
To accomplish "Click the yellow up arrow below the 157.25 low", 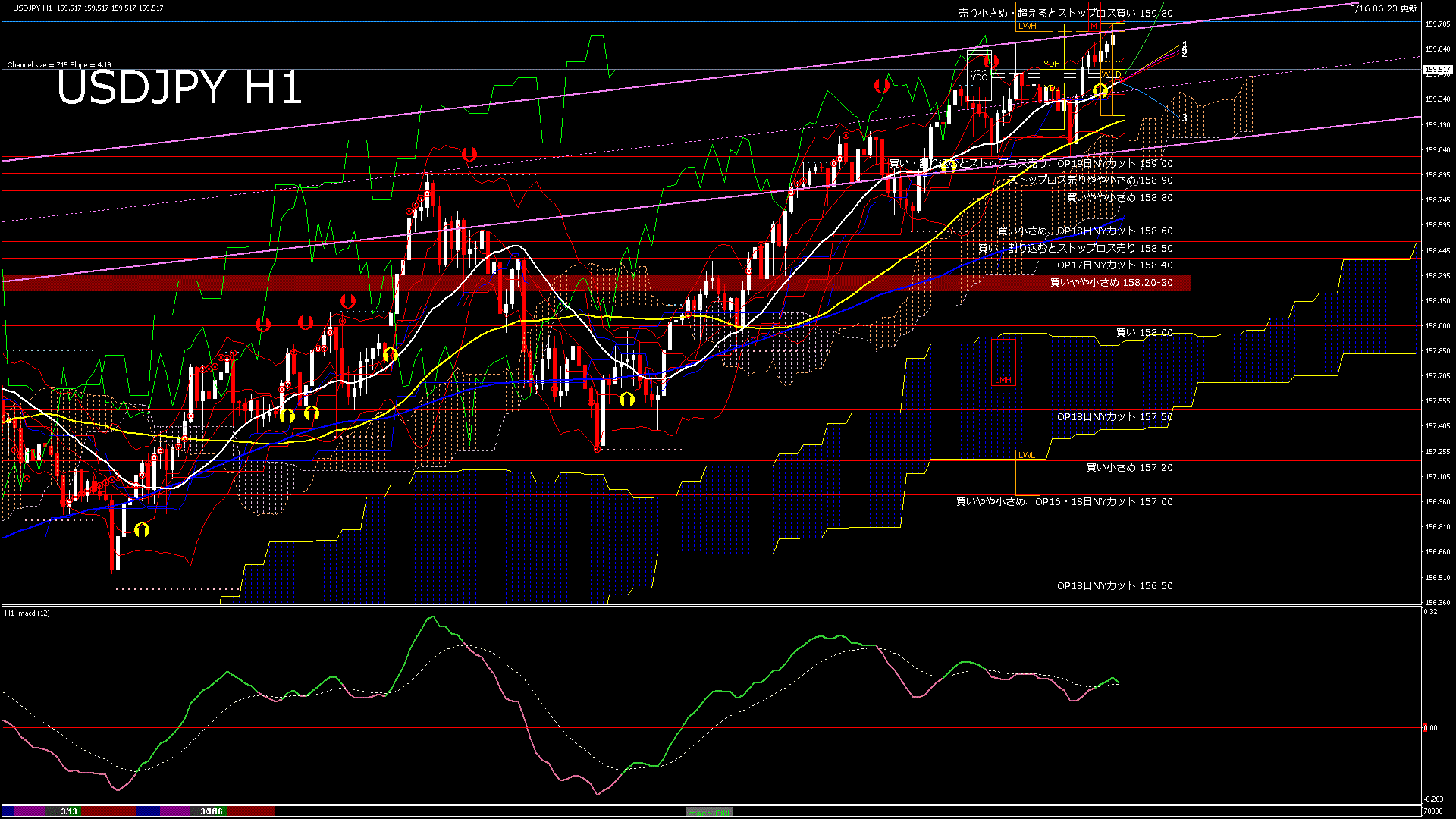I will click(626, 399).
